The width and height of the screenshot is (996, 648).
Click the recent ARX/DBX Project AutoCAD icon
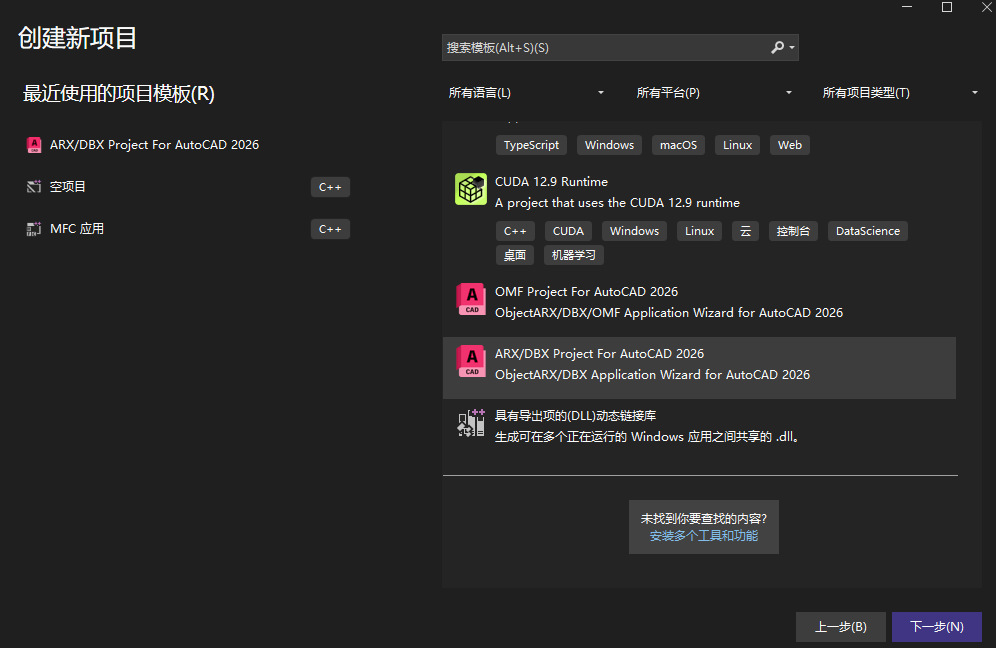[33, 145]
